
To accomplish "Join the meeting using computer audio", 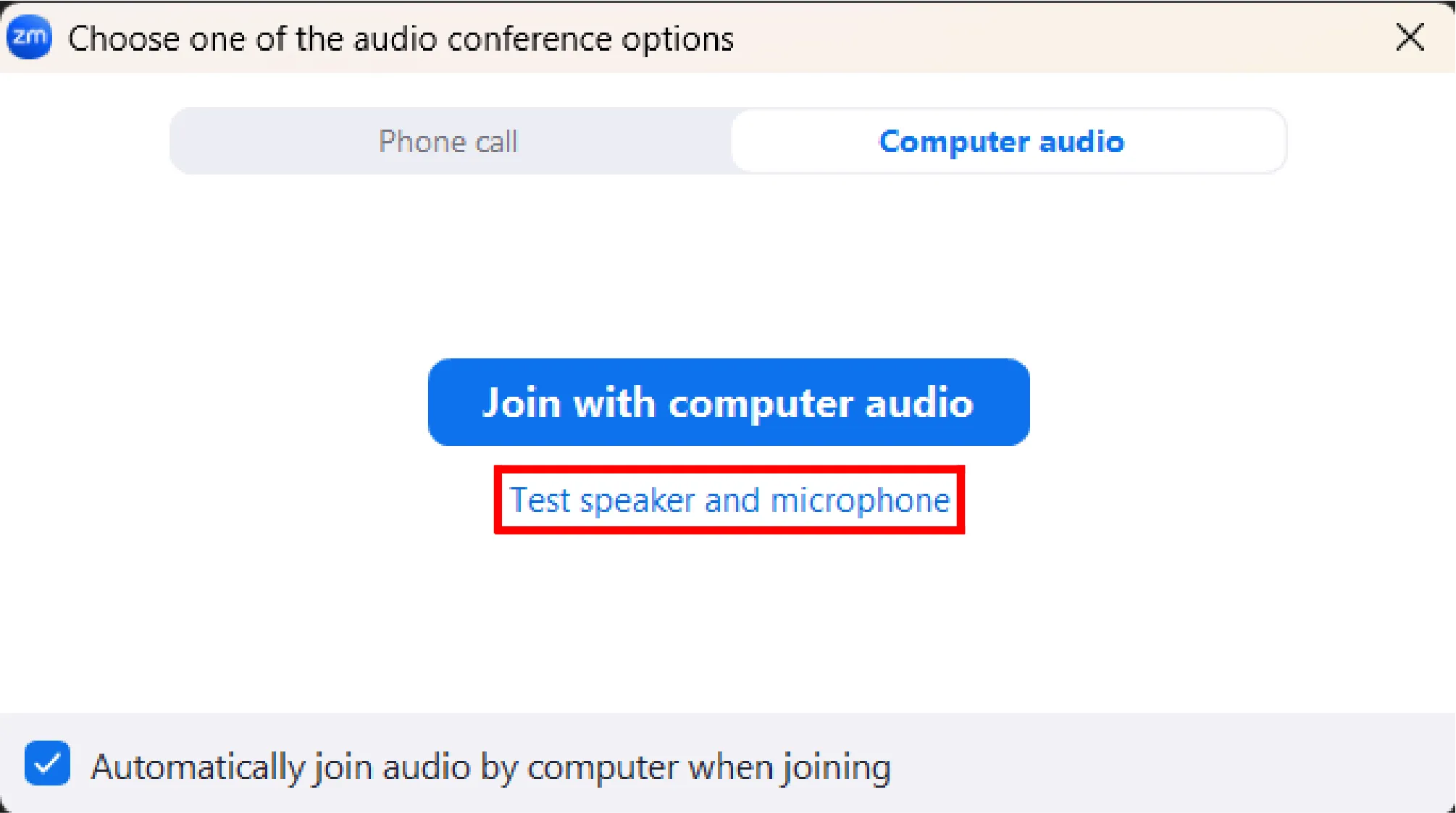I will [x=729, y=403].
